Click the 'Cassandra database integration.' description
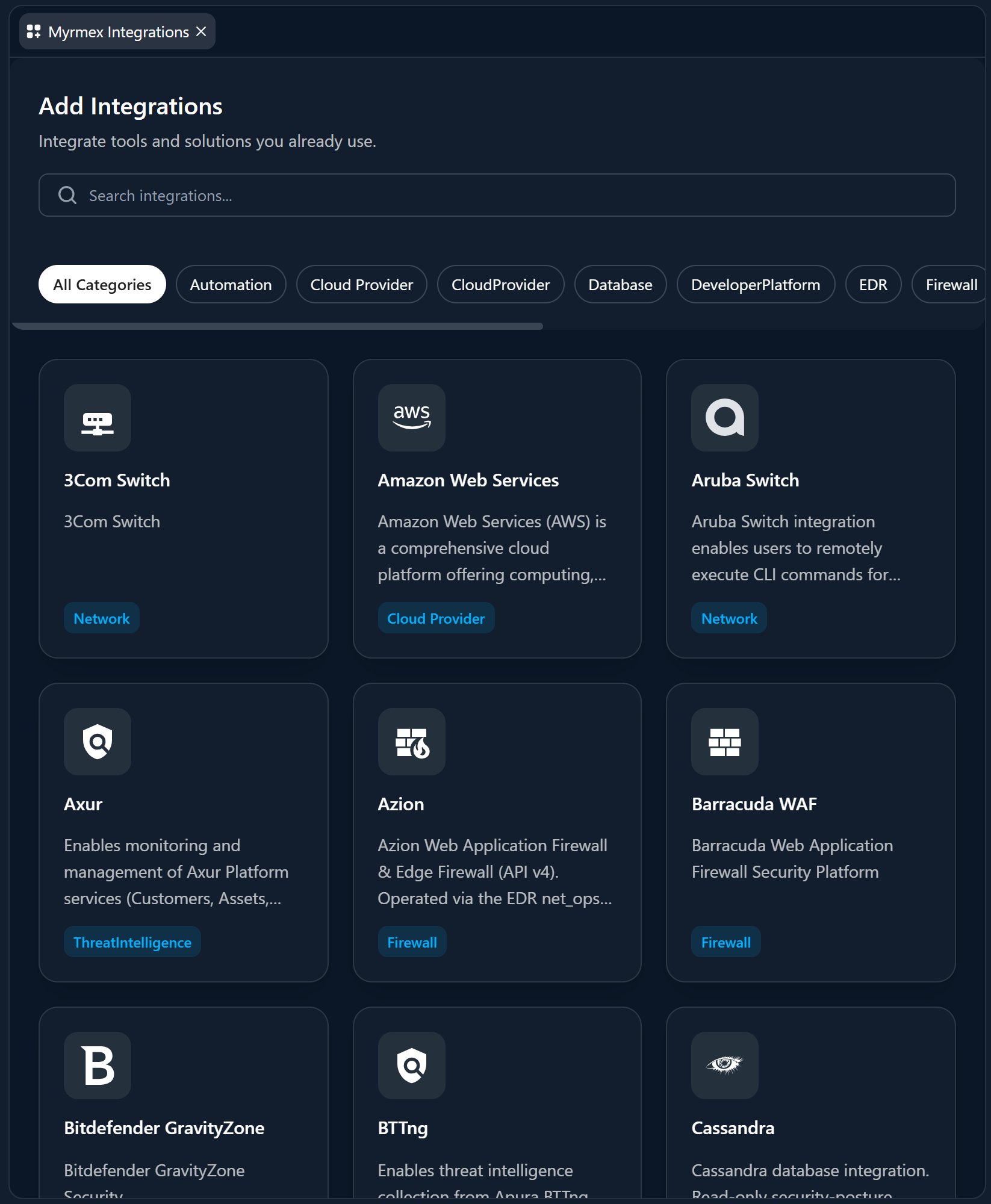This screenshot has width=991, height=1204. pos(810,1171)
